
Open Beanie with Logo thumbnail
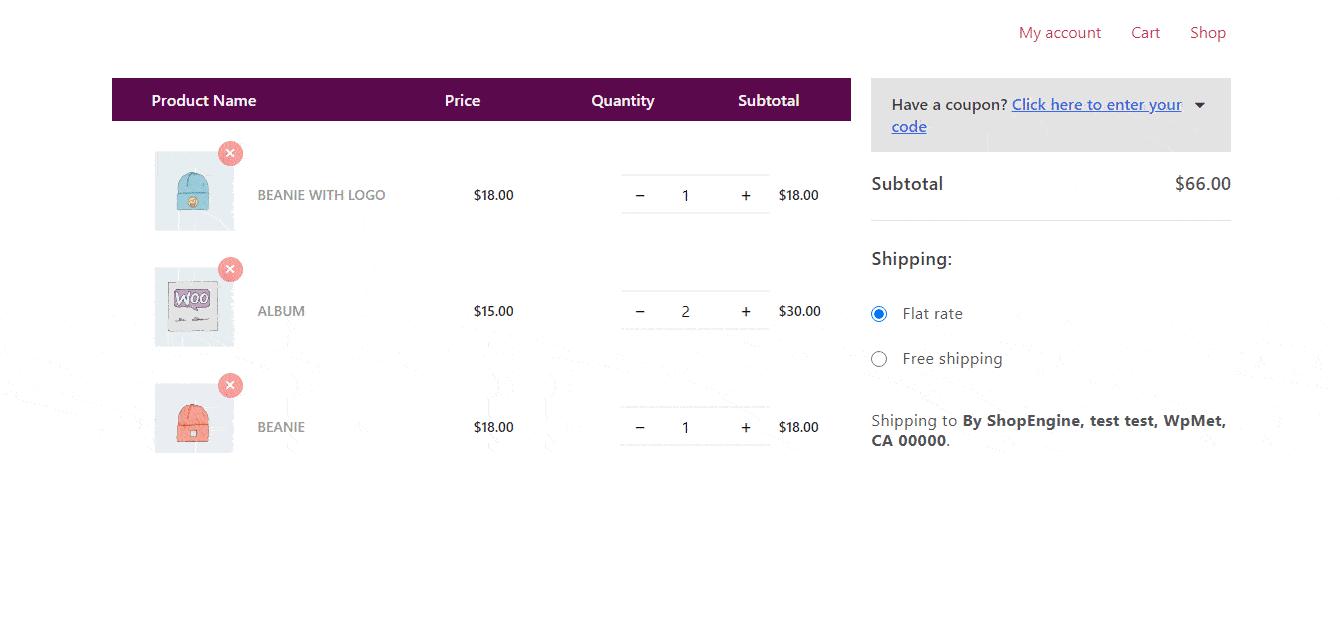[194, 191]
